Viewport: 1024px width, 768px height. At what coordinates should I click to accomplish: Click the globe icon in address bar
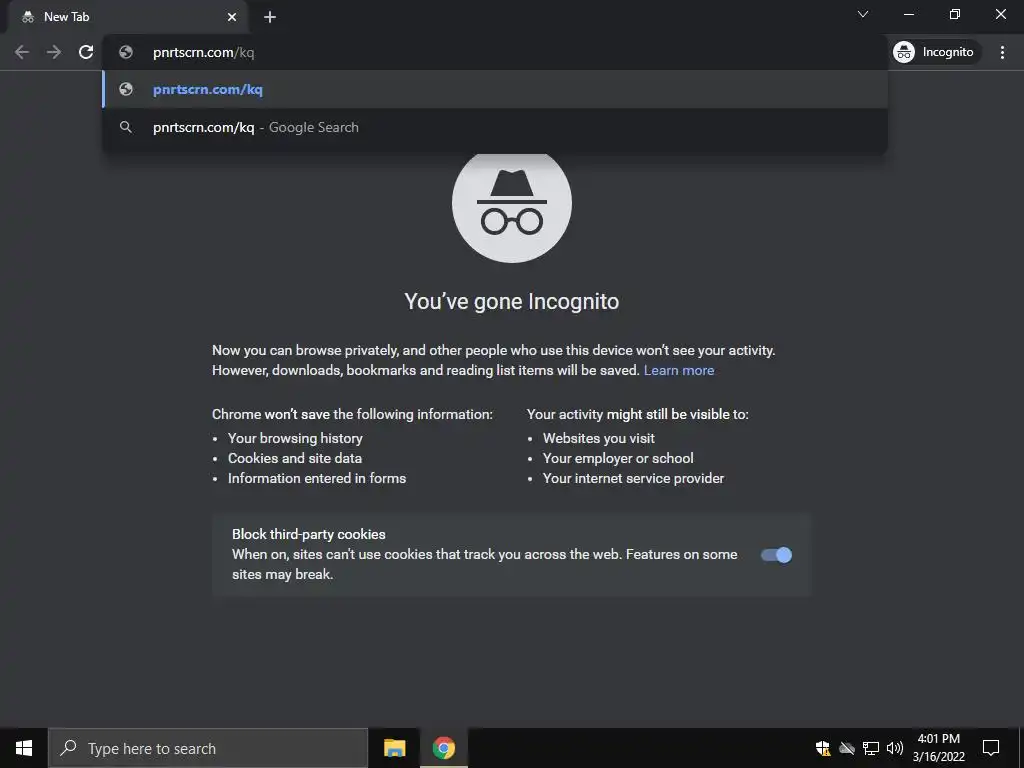tap(126, 52)
